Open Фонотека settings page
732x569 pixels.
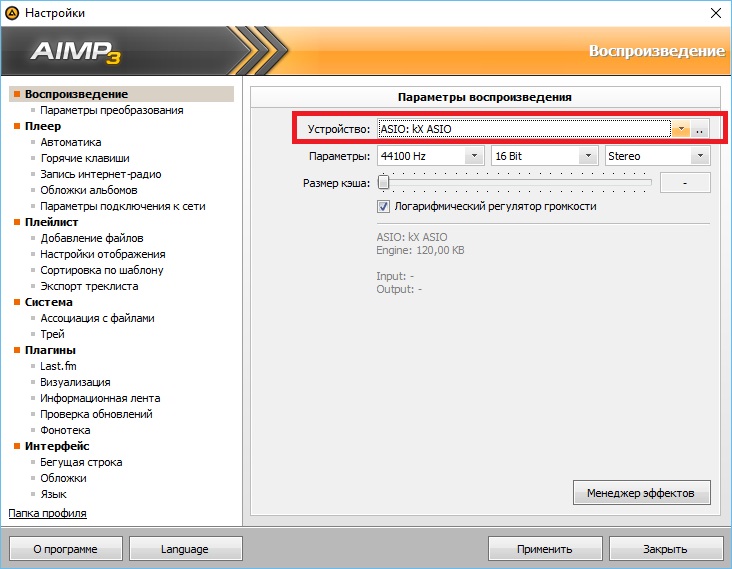tap(65, 430)
